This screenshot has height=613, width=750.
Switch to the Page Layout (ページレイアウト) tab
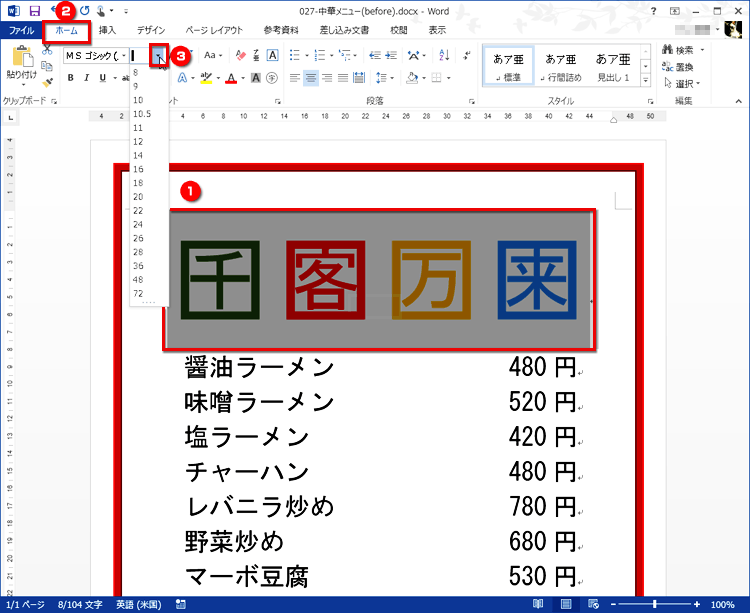(x=214, y=30)
